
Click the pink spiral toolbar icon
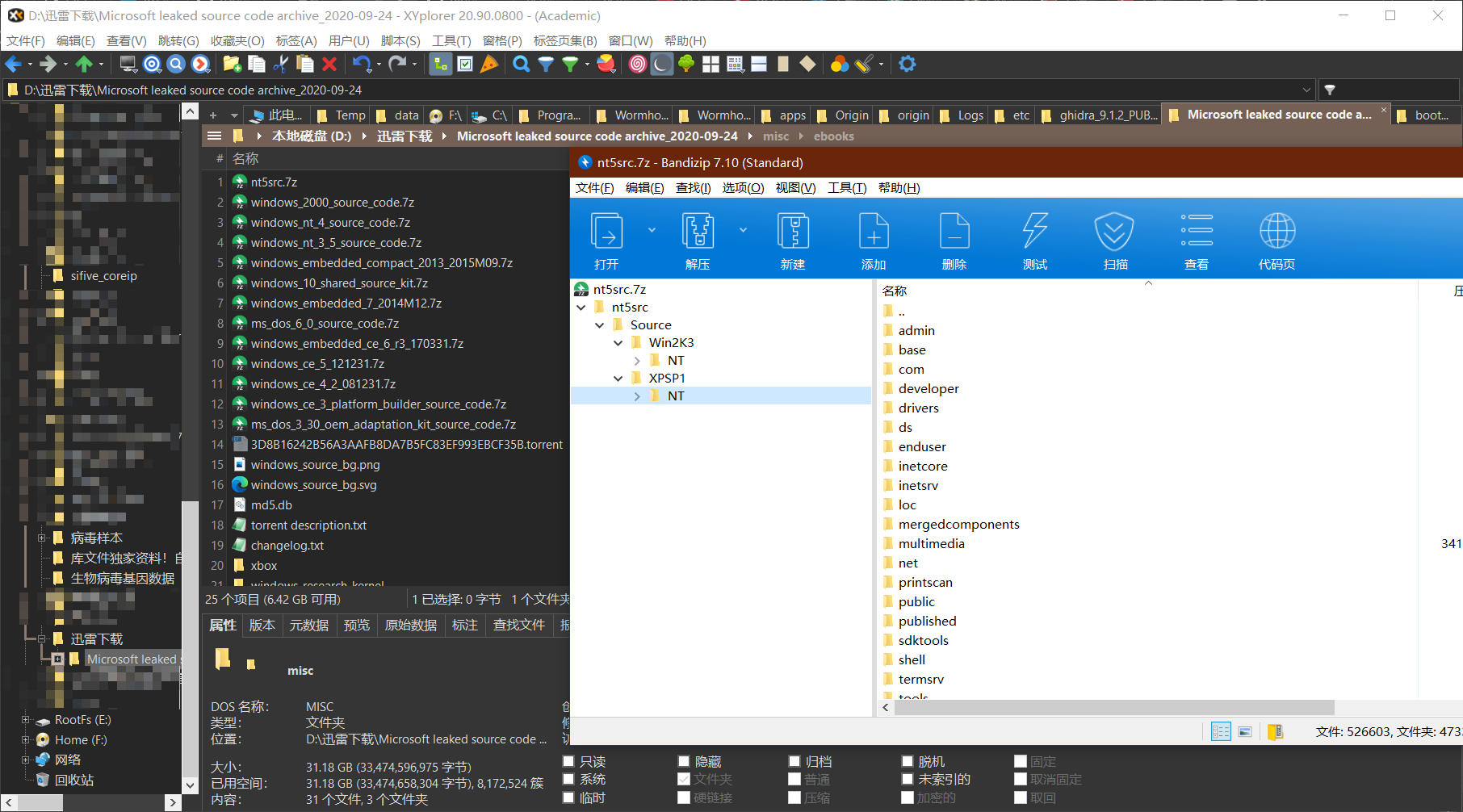(x=638, y=64)
